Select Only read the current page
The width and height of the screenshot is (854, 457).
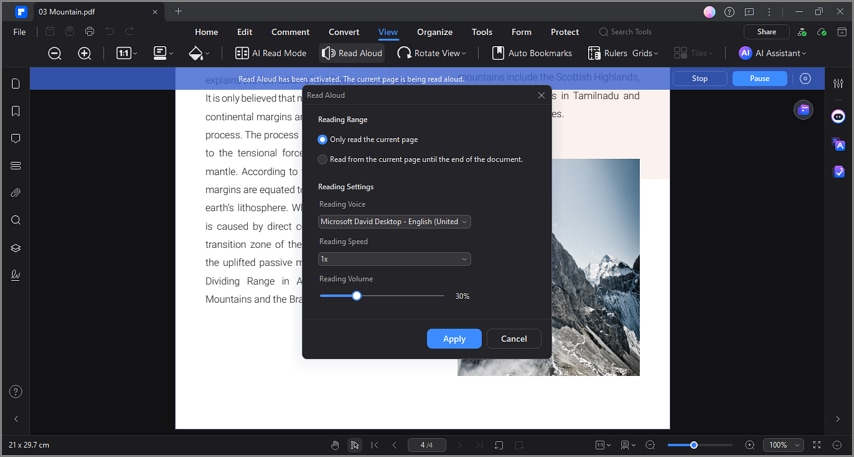[x=368, y=139]
